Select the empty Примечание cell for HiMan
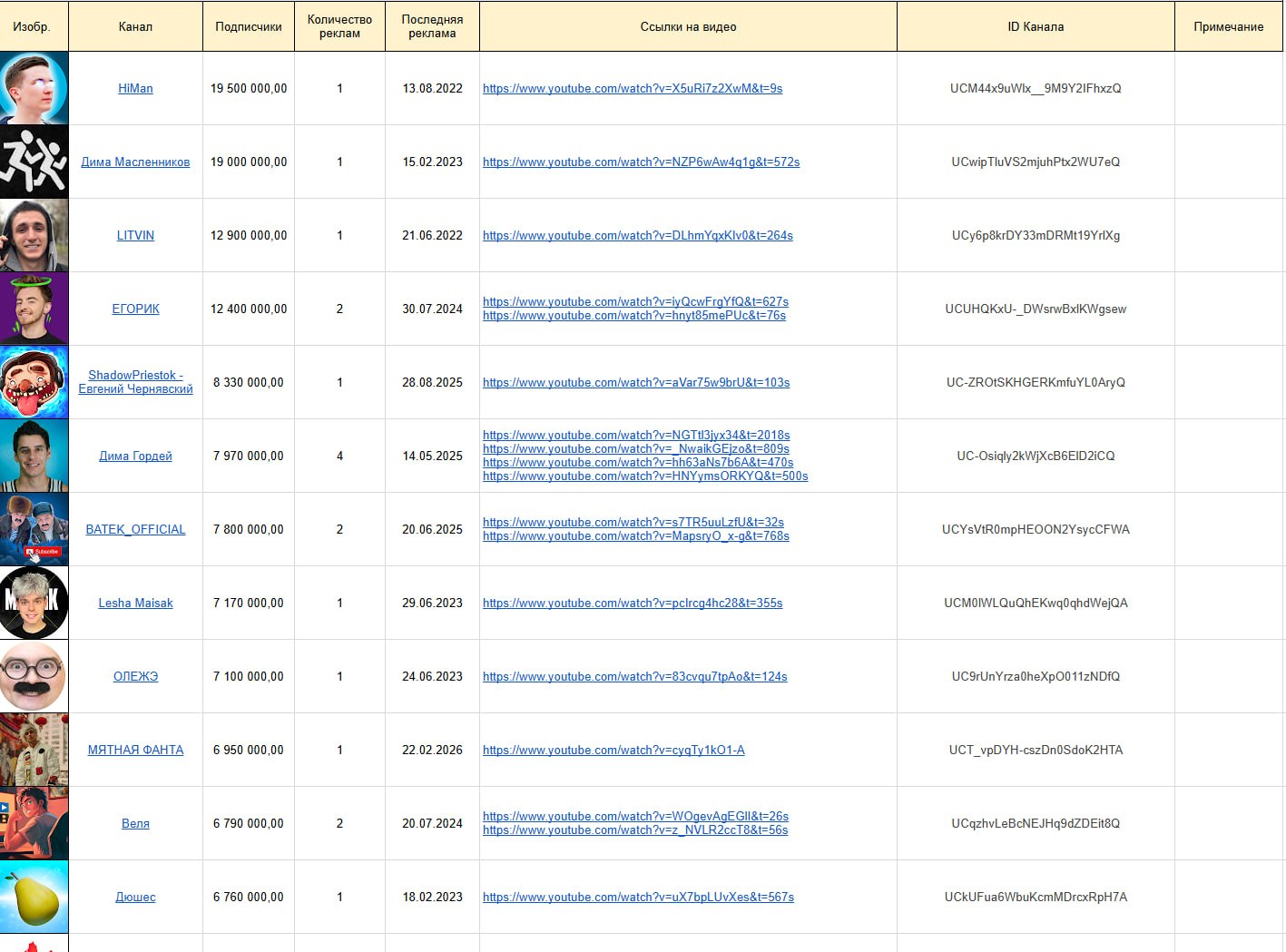The height and width of the screenshot is (952, 1286). pos(1228,88)
